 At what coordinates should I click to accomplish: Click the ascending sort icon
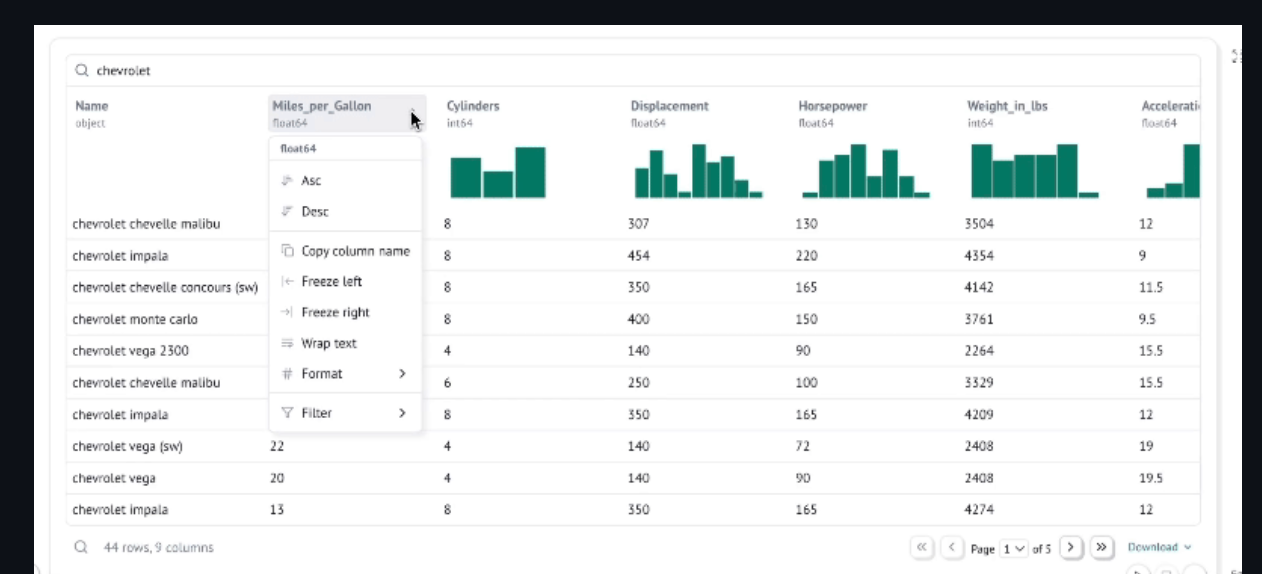tap(287, 181)
